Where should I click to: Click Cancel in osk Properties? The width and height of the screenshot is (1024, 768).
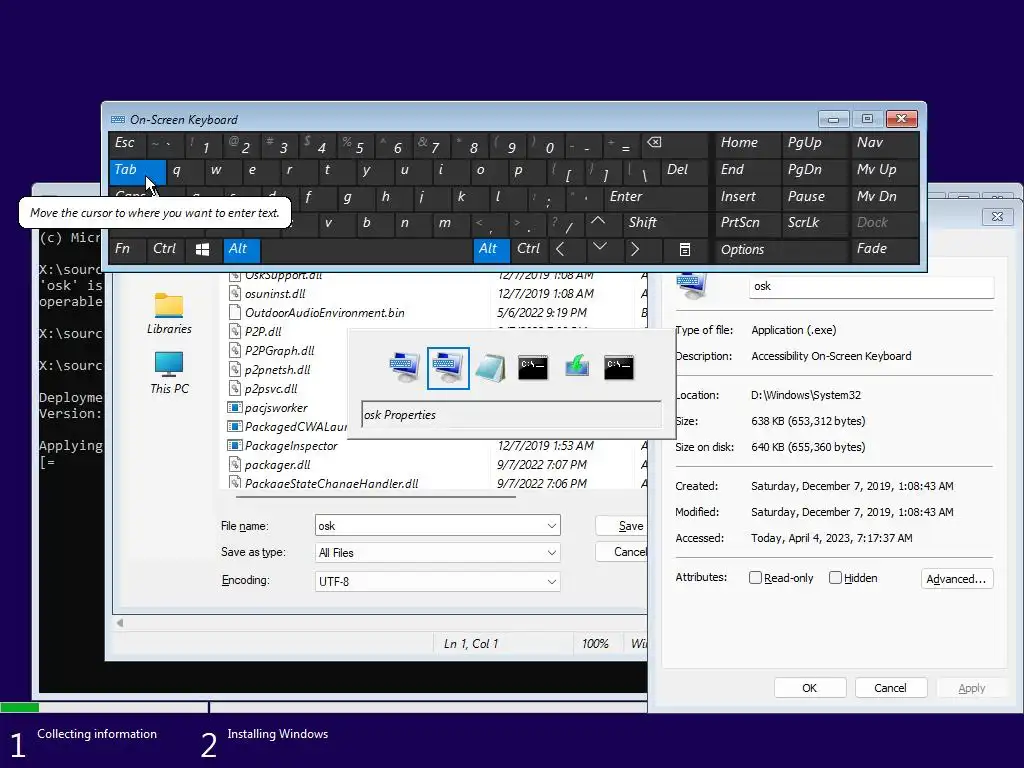pos(891,688)
